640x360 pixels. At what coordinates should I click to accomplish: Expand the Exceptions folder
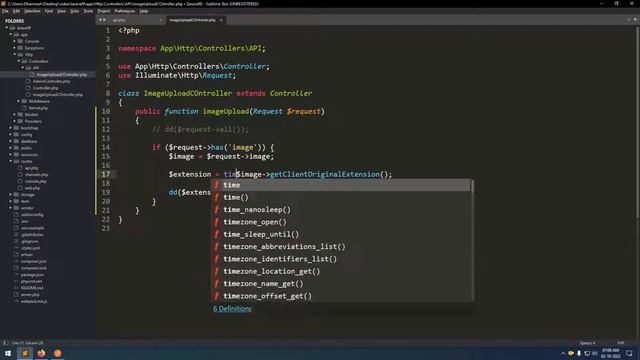pos(15,48)
